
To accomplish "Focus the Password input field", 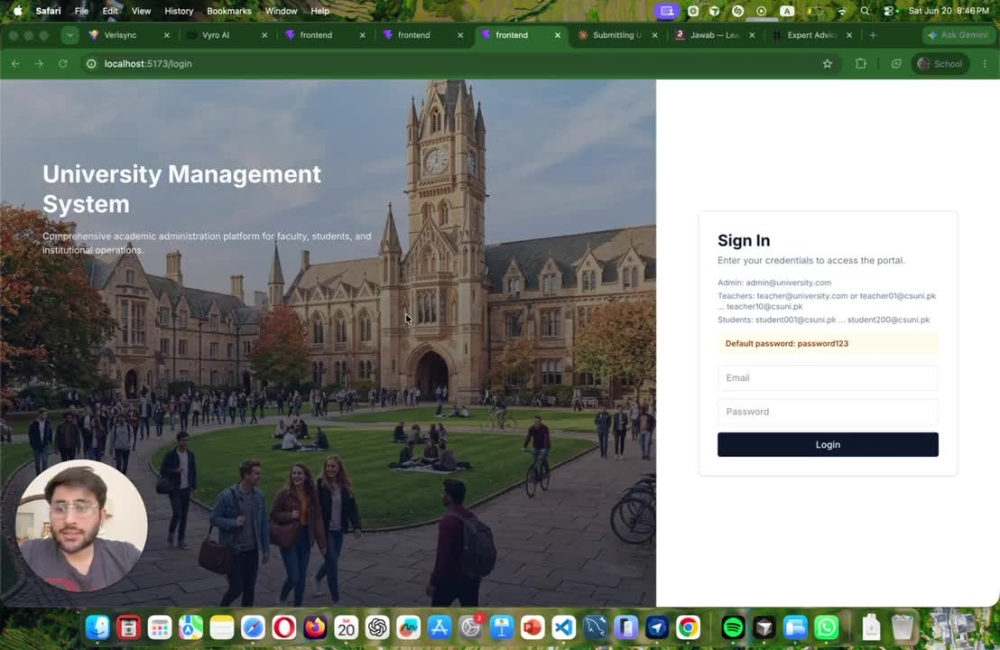I will pyautogui.click(x=828, y=412).
